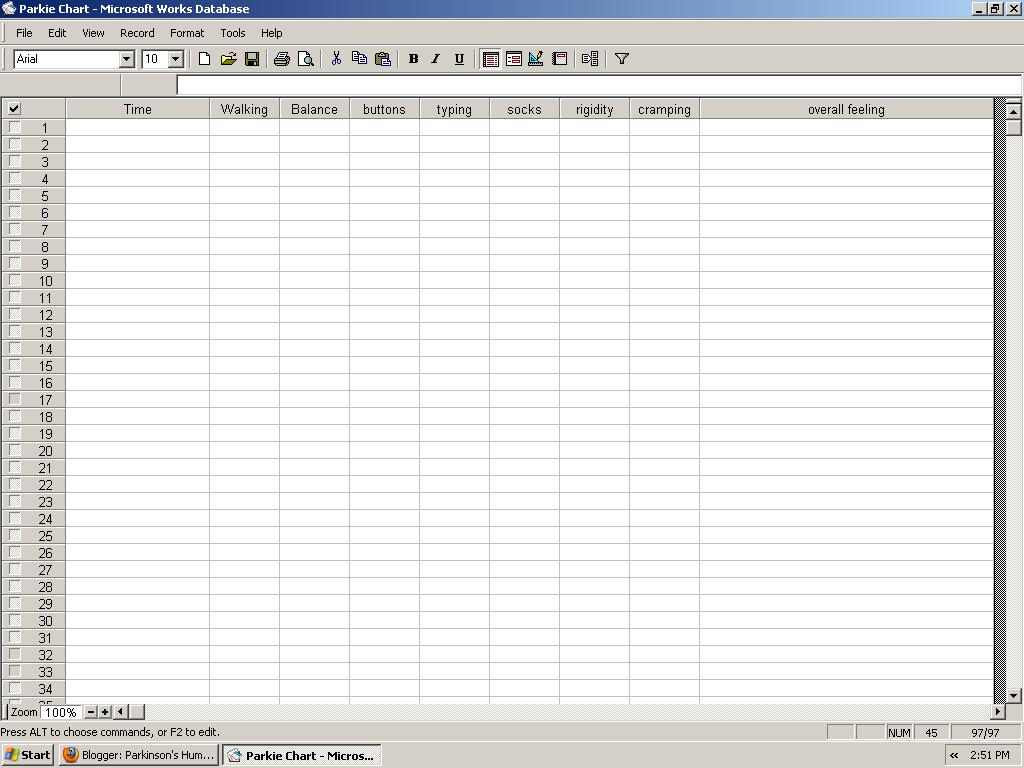
Task: Select record row number 12
Action: tap(45, 315)
